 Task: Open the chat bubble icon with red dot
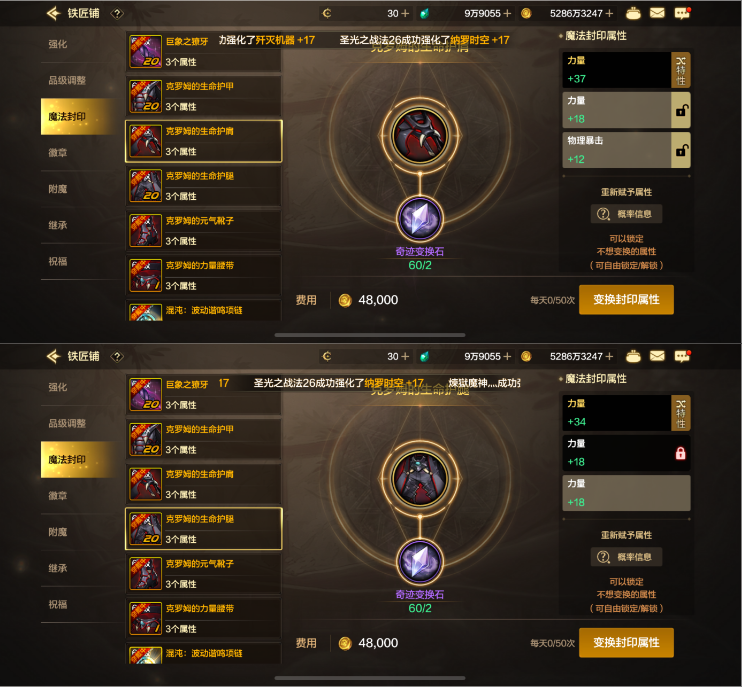pos(682,13)
